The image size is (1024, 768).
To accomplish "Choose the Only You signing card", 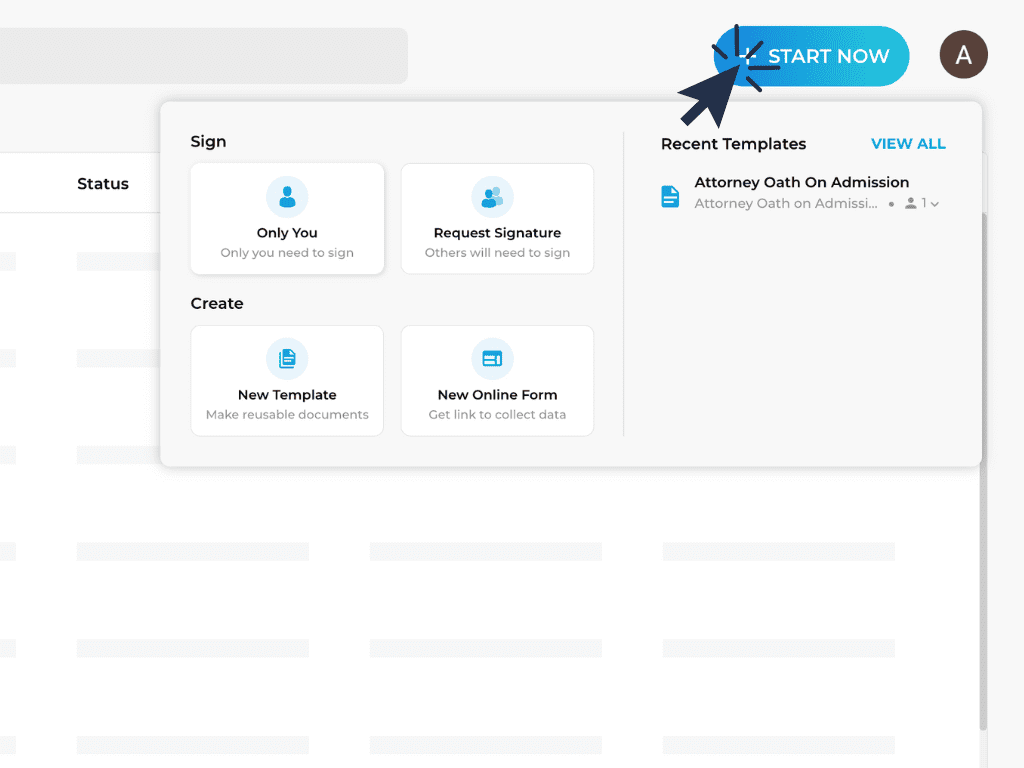I will pyautogui.click(x=287, y=219).
